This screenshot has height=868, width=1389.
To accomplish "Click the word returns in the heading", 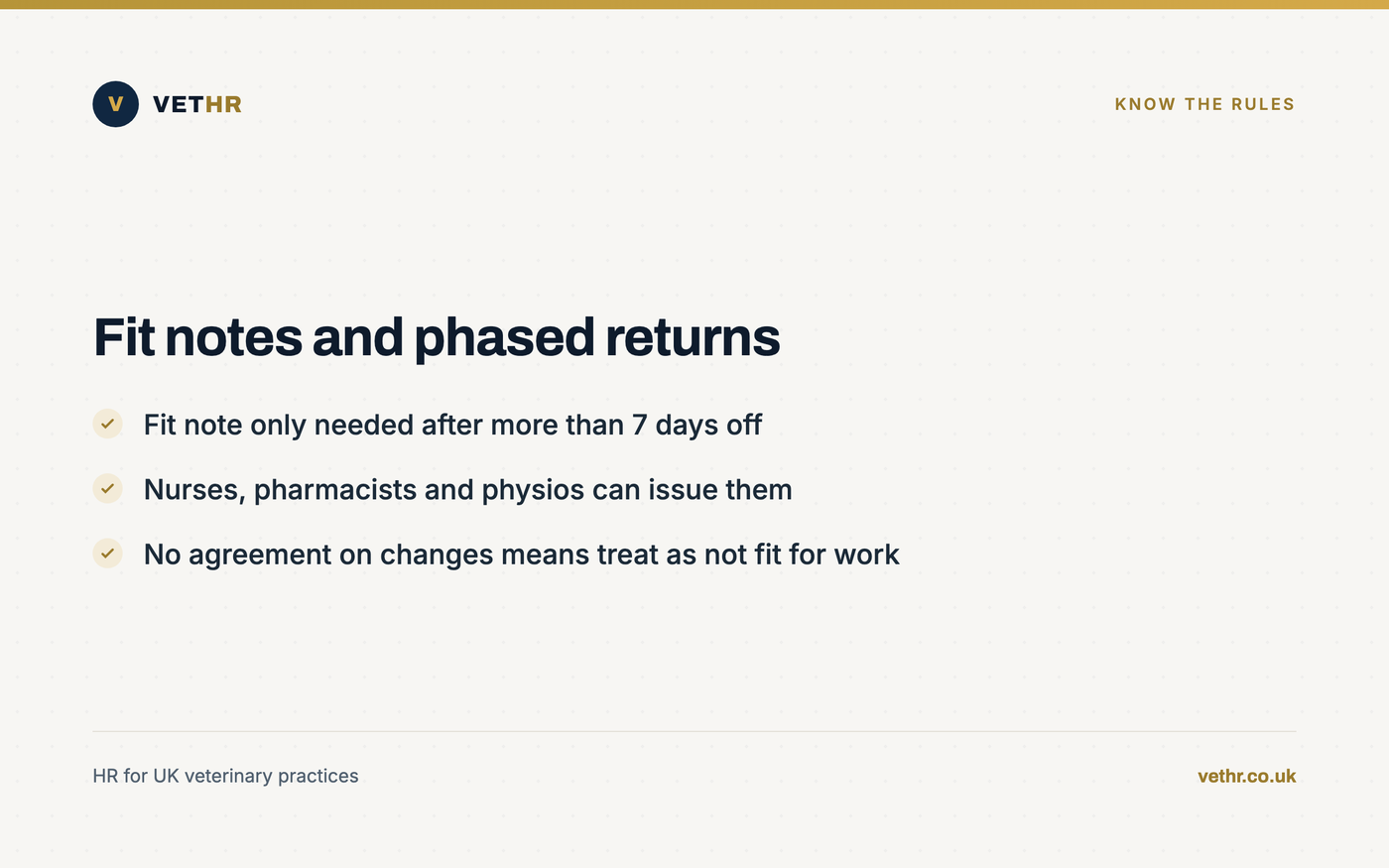I will [693, 338].
